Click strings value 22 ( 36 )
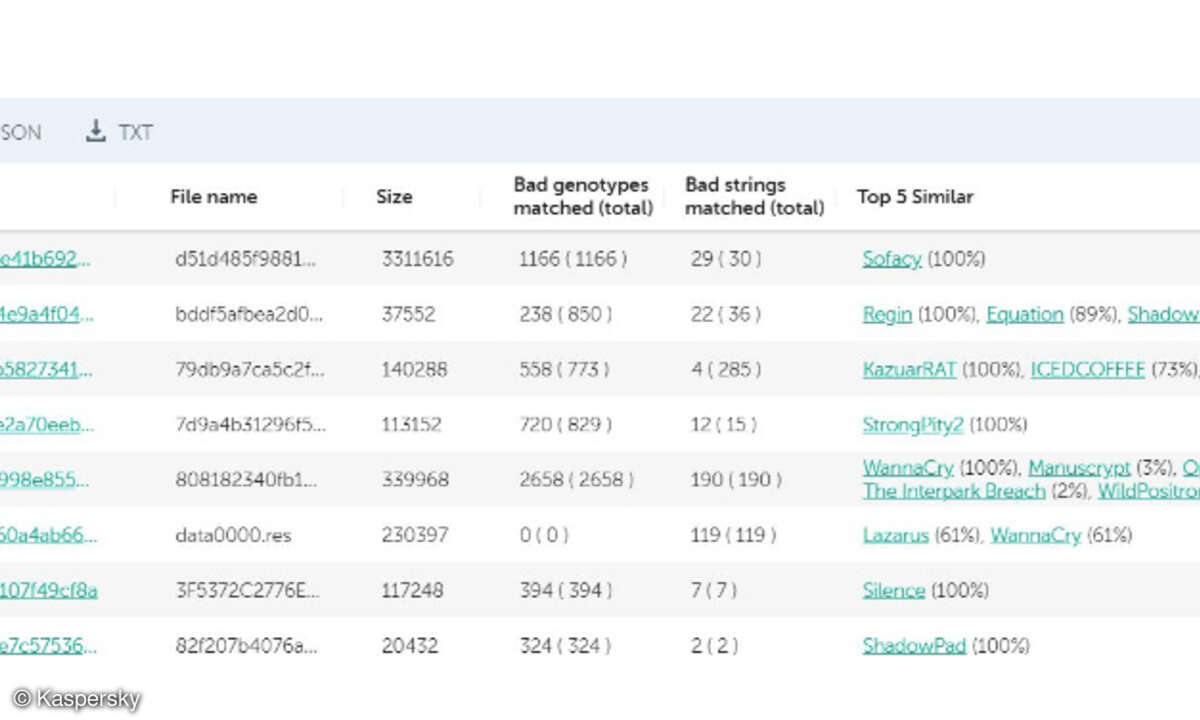The height and width of the screenshot is (720, 1200). click(726, 314)
